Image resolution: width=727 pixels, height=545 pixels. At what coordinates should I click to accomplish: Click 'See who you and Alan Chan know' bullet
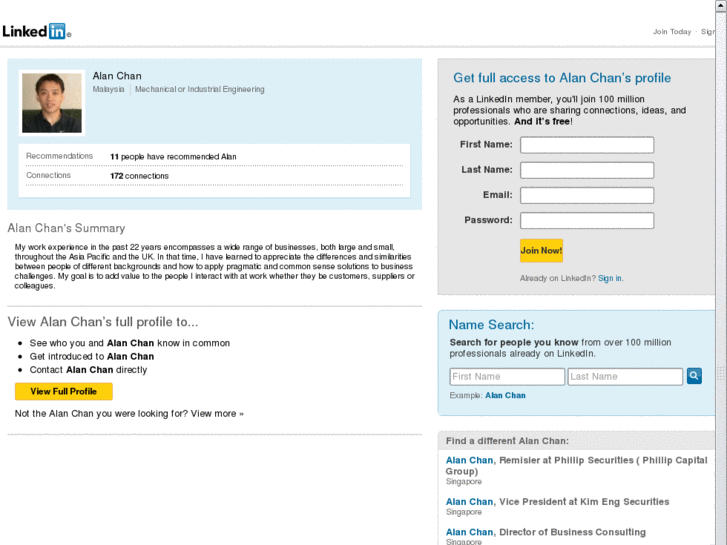click(130, 343)
